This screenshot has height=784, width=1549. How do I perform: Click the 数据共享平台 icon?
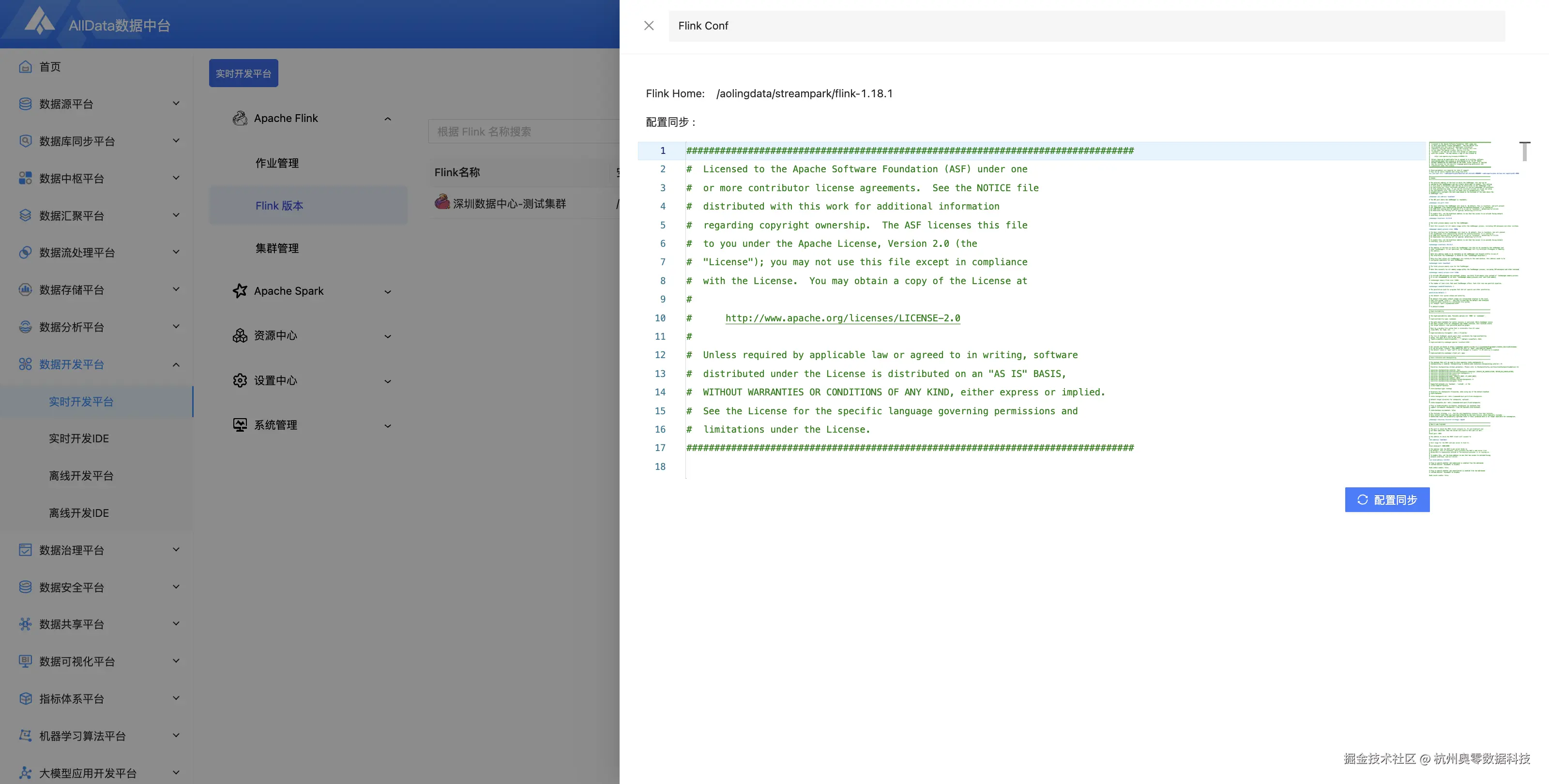(25, 624)
